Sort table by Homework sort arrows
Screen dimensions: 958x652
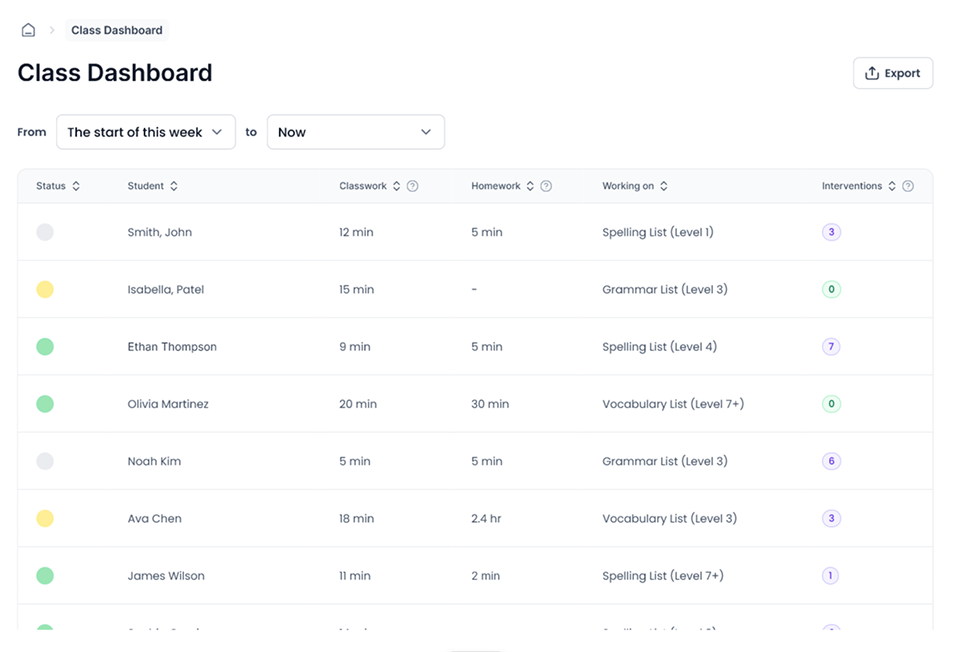tap(530, 186)
